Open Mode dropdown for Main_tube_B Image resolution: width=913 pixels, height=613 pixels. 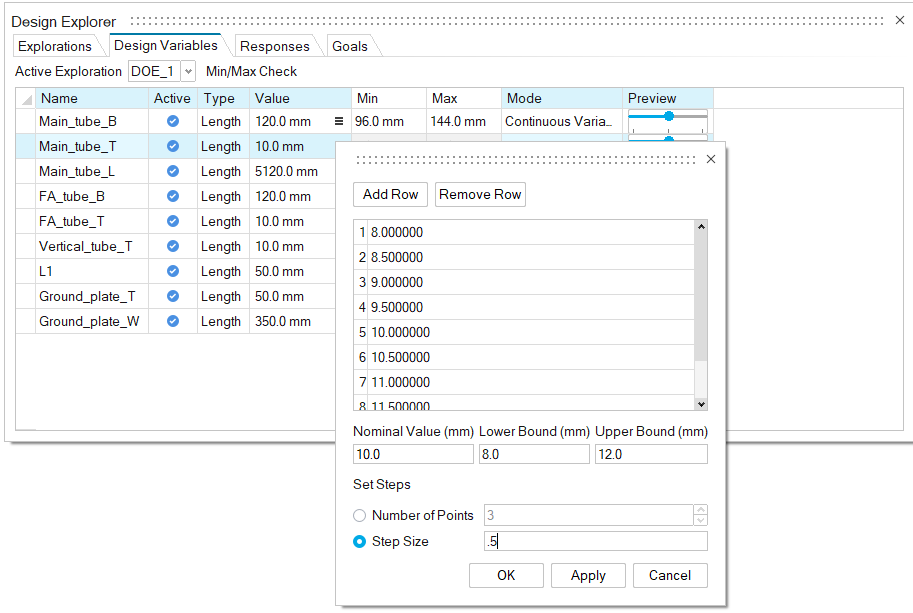[x=560, y=121]
